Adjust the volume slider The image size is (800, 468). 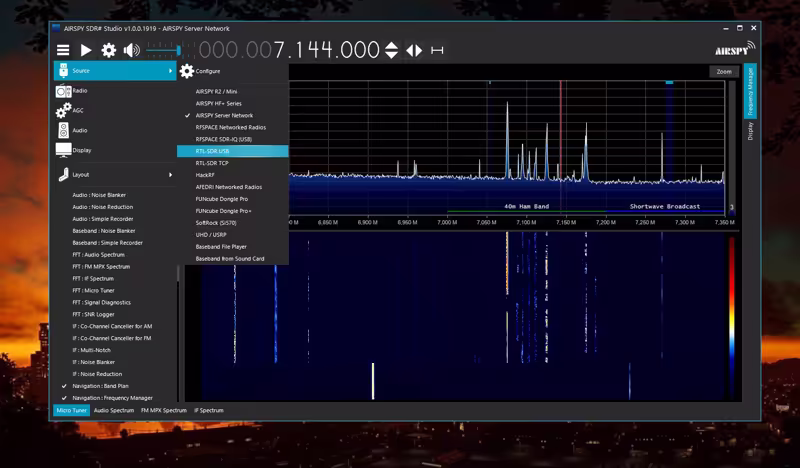tap(163, 50)
